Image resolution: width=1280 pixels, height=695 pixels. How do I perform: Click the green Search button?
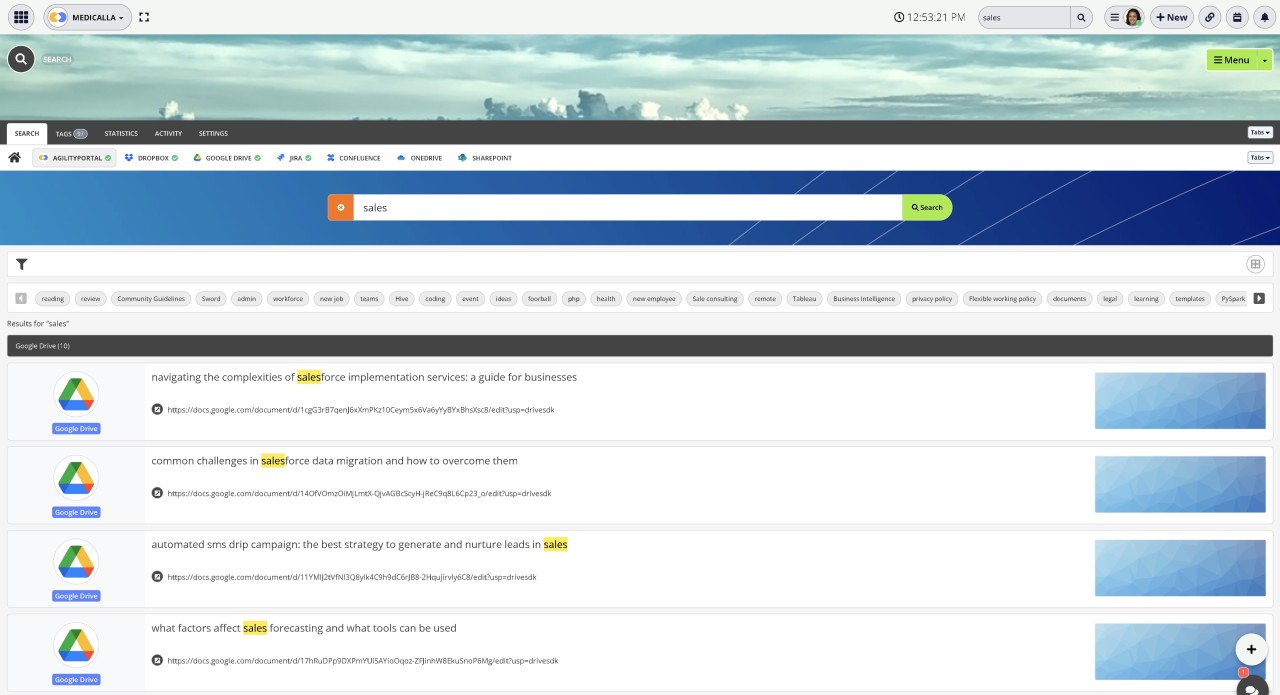click(926, 207)
